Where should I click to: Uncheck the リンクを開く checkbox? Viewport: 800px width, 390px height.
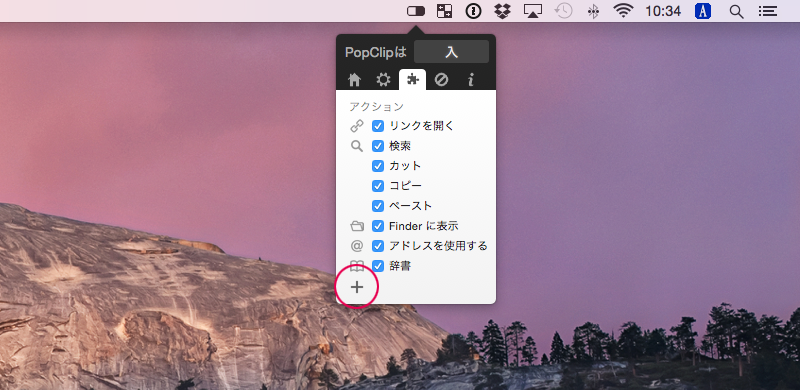378,126
